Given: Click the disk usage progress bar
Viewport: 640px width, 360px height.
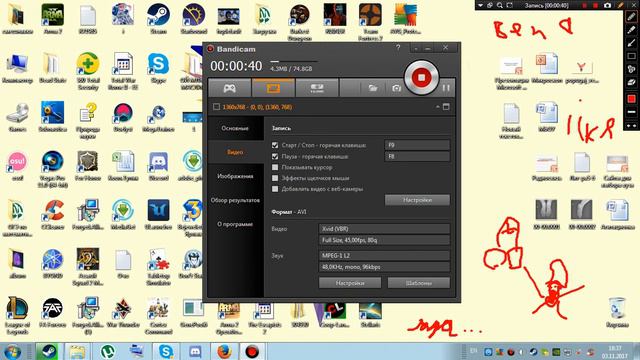Looking at the screenshot, I should tap(293, 61).
